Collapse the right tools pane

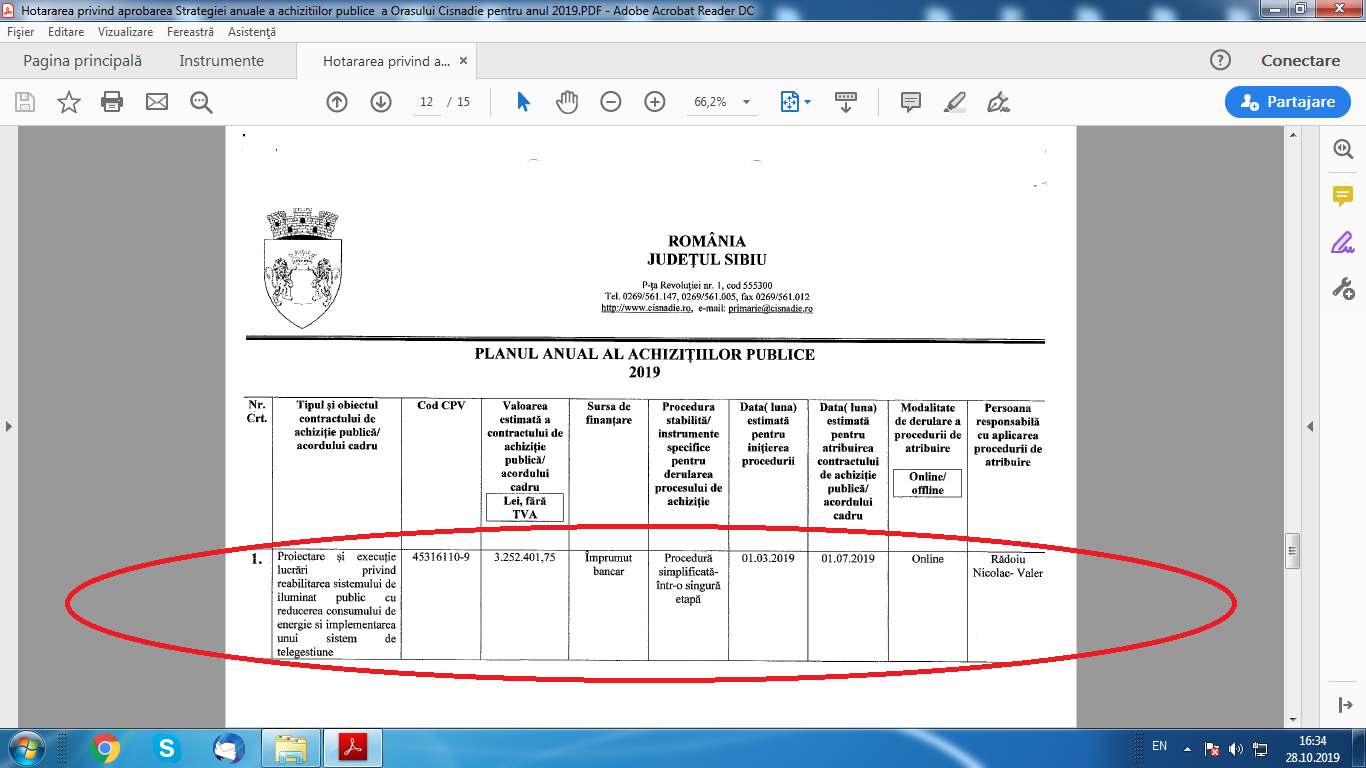[x=1311, y=427]
